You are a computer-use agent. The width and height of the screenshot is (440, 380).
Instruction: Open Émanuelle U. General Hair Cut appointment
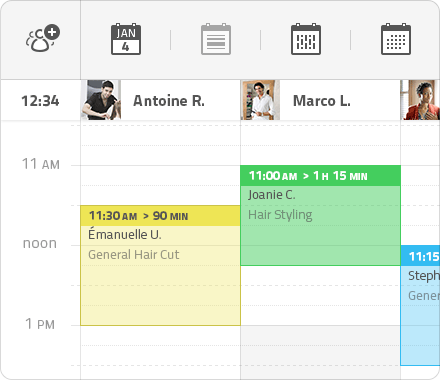click(160, 266)
